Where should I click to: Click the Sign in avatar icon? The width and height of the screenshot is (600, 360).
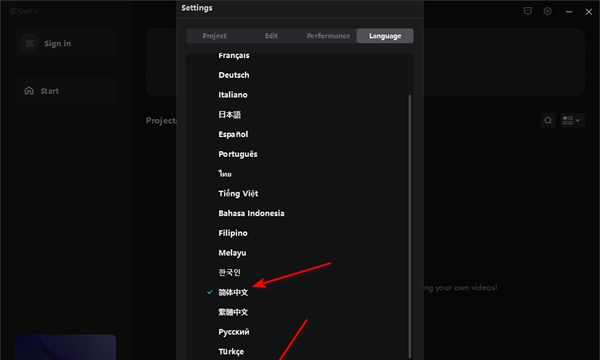point(29,43)
